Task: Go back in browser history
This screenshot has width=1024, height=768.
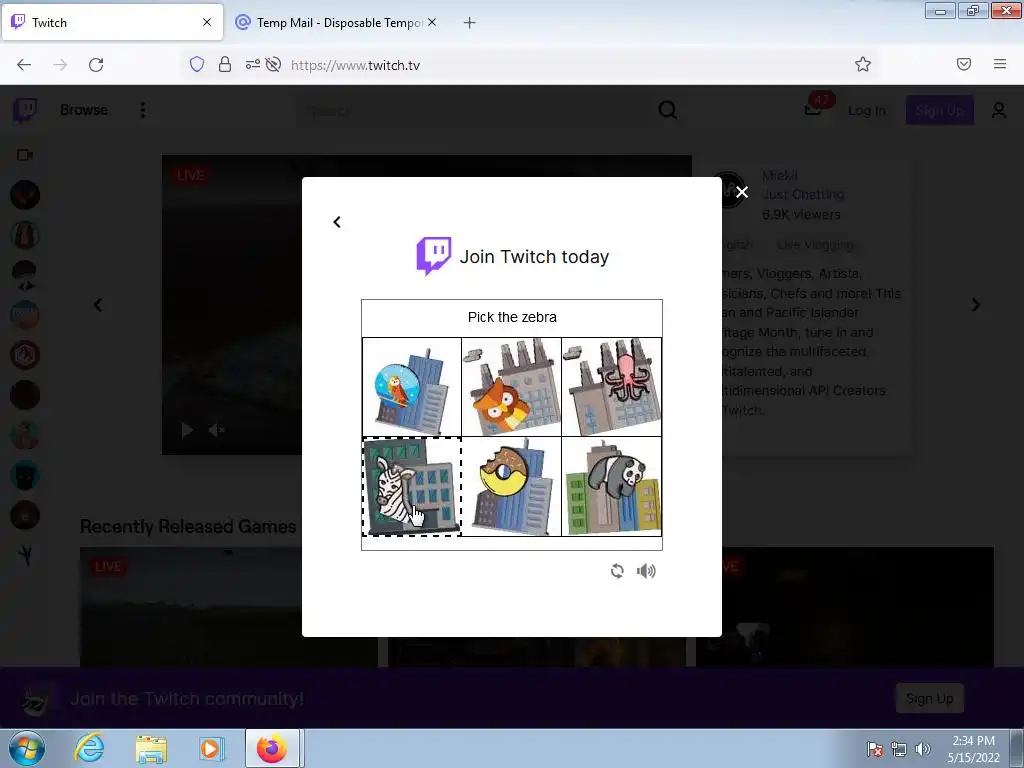Action: click(x=24, y=65)
